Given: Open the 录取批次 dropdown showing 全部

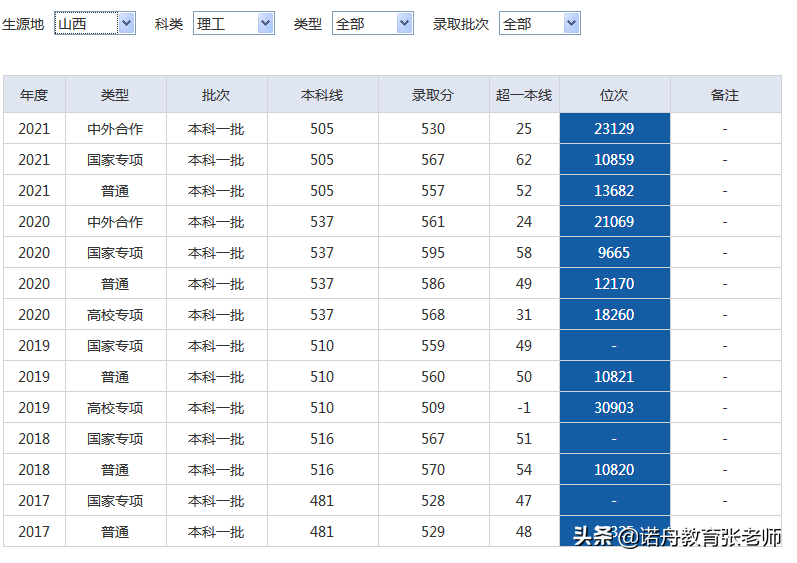Looking at the screenshot, I should click(540, 23).
